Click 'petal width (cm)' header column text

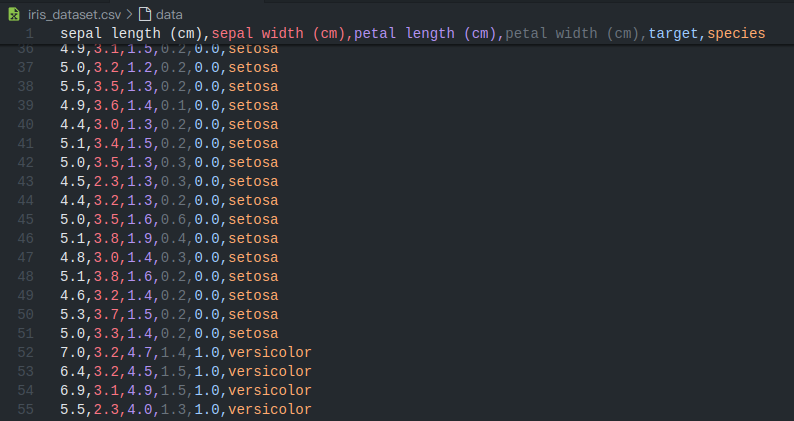tap(573, 34)
